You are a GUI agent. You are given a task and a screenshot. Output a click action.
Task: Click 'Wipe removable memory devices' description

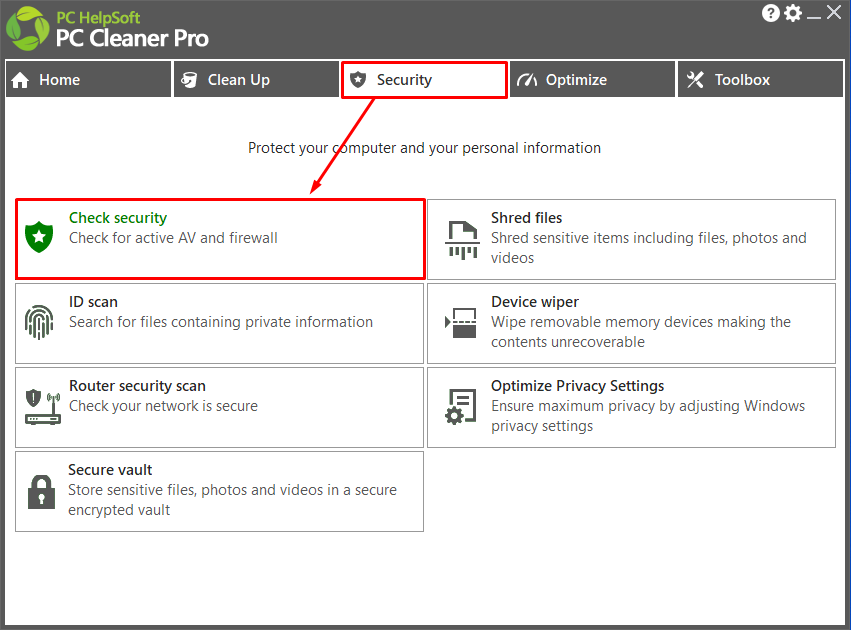tap(641, 332)
